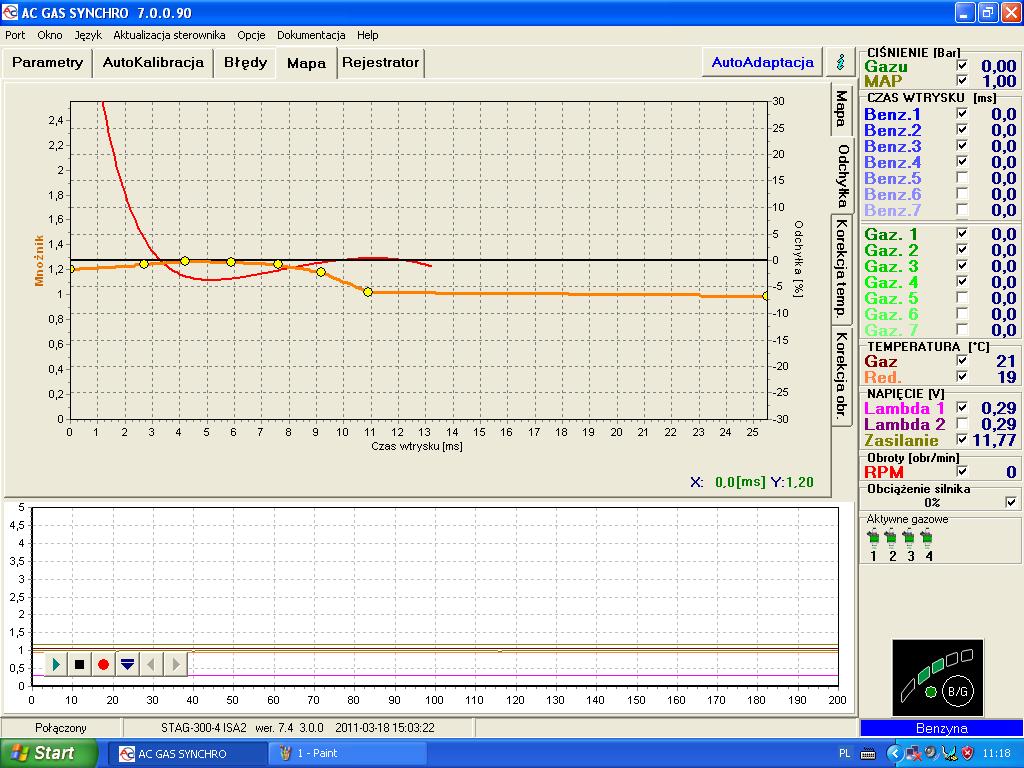The width and height of the screenshot is (1024, 768).
Task: Click the blue down-arrow load icon
Action: [x=127, y=664]
